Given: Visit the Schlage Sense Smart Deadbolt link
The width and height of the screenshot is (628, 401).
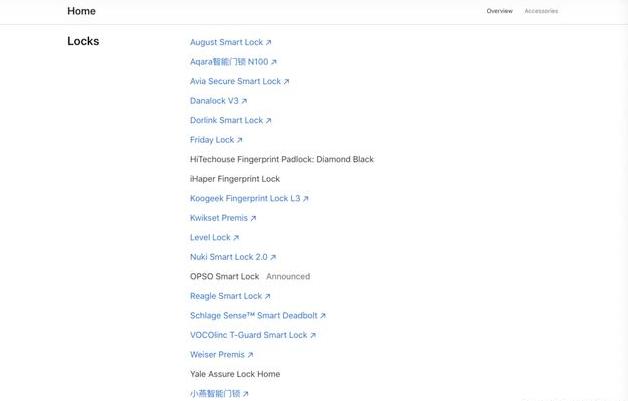Looking at the screenshot, I should (x=258, y=316).
